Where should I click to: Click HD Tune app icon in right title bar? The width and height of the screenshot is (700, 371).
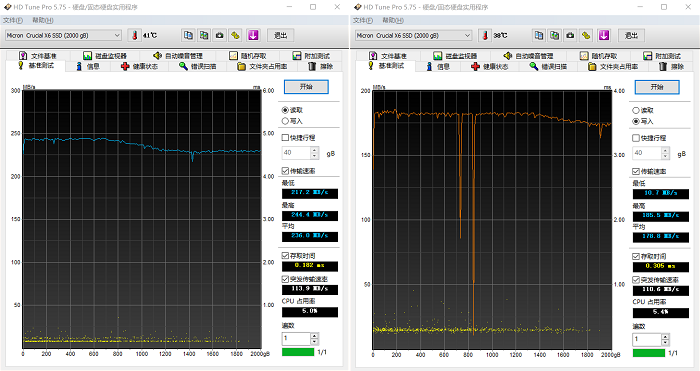click(x=358, y=7)
